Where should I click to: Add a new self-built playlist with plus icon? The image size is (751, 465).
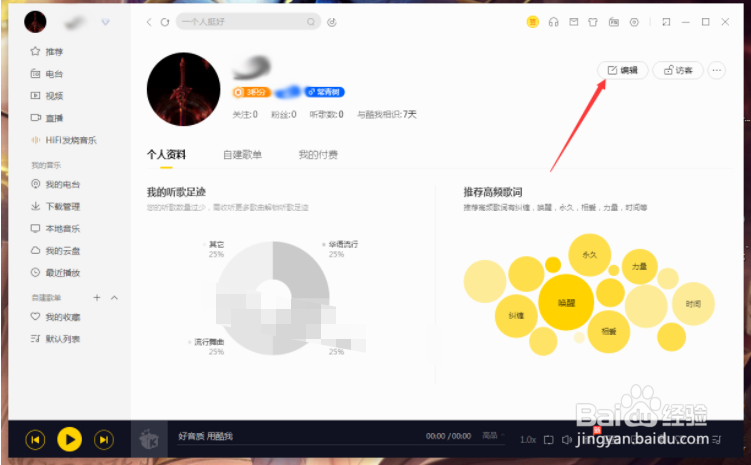(x=97, y=297)
